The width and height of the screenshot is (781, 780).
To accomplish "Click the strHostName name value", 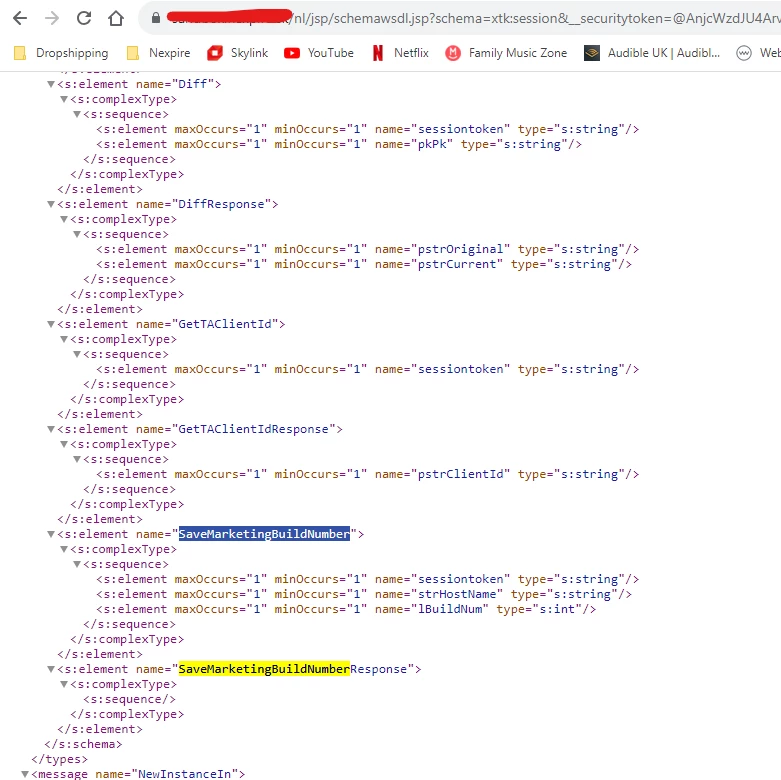I will [457, 594].
